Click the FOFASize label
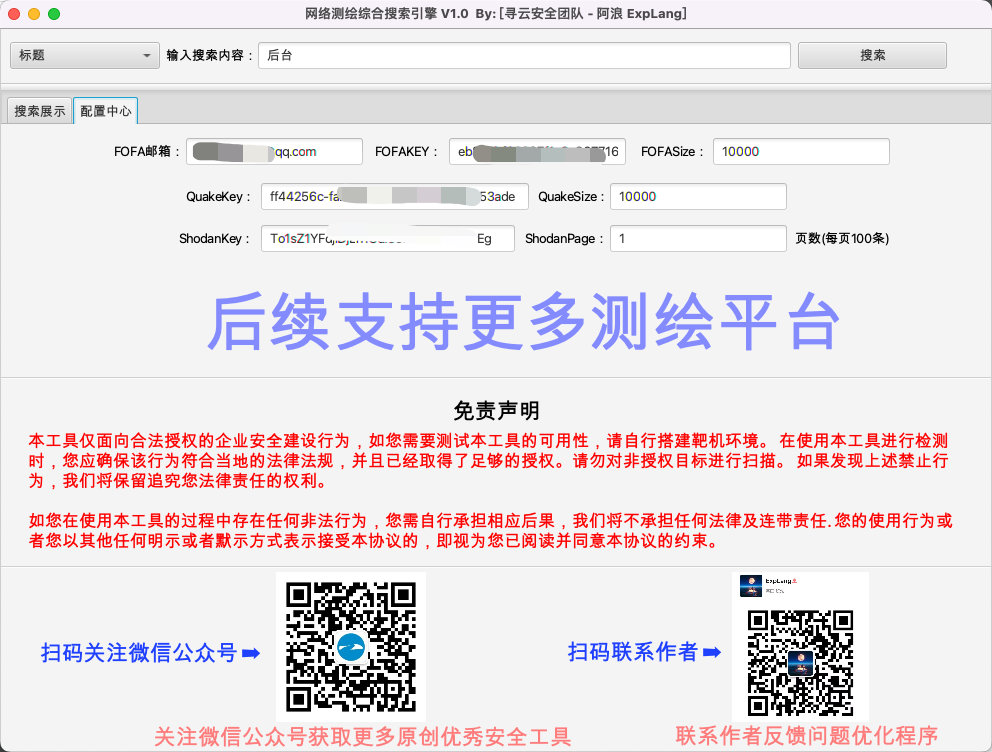The width and height of the screenshot is (992, 752). coord(674,152)
